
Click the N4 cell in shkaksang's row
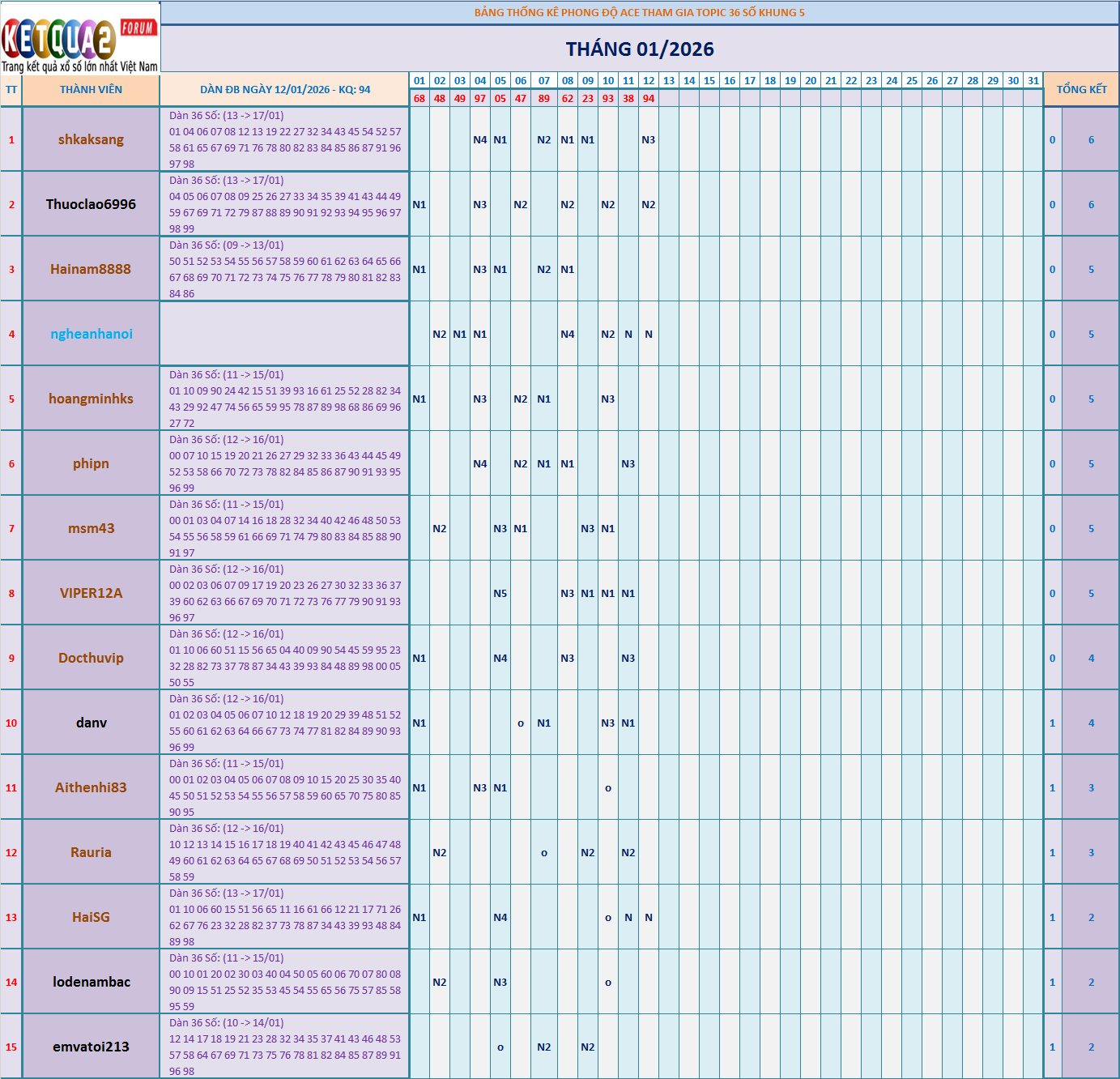479,139
